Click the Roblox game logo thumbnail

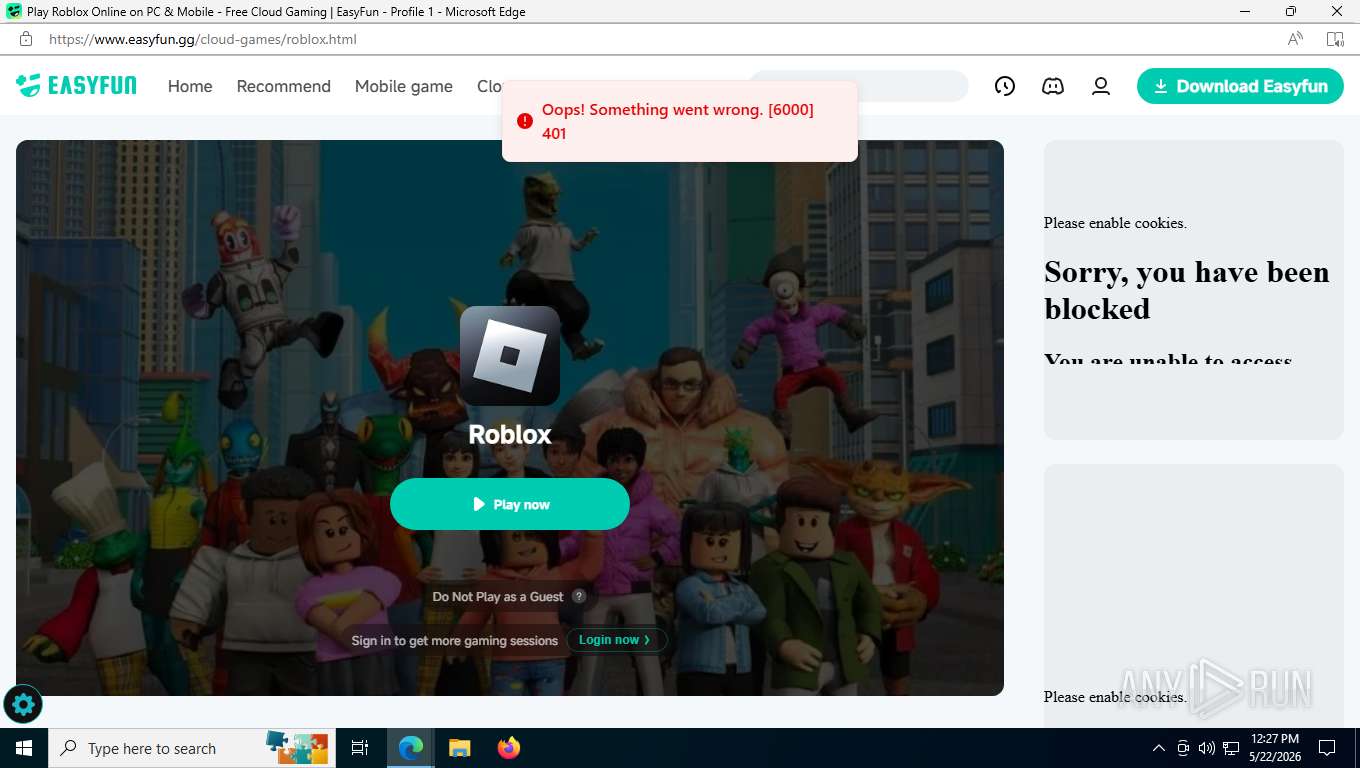(x=510, y=356)
